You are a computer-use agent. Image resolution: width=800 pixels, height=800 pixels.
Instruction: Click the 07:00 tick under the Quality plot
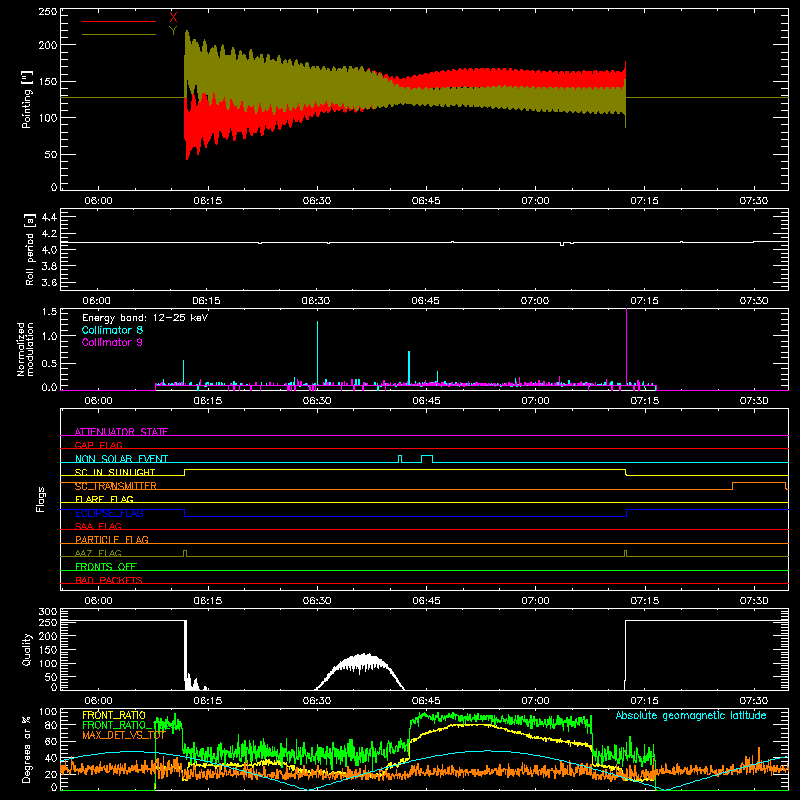(535, 701)
